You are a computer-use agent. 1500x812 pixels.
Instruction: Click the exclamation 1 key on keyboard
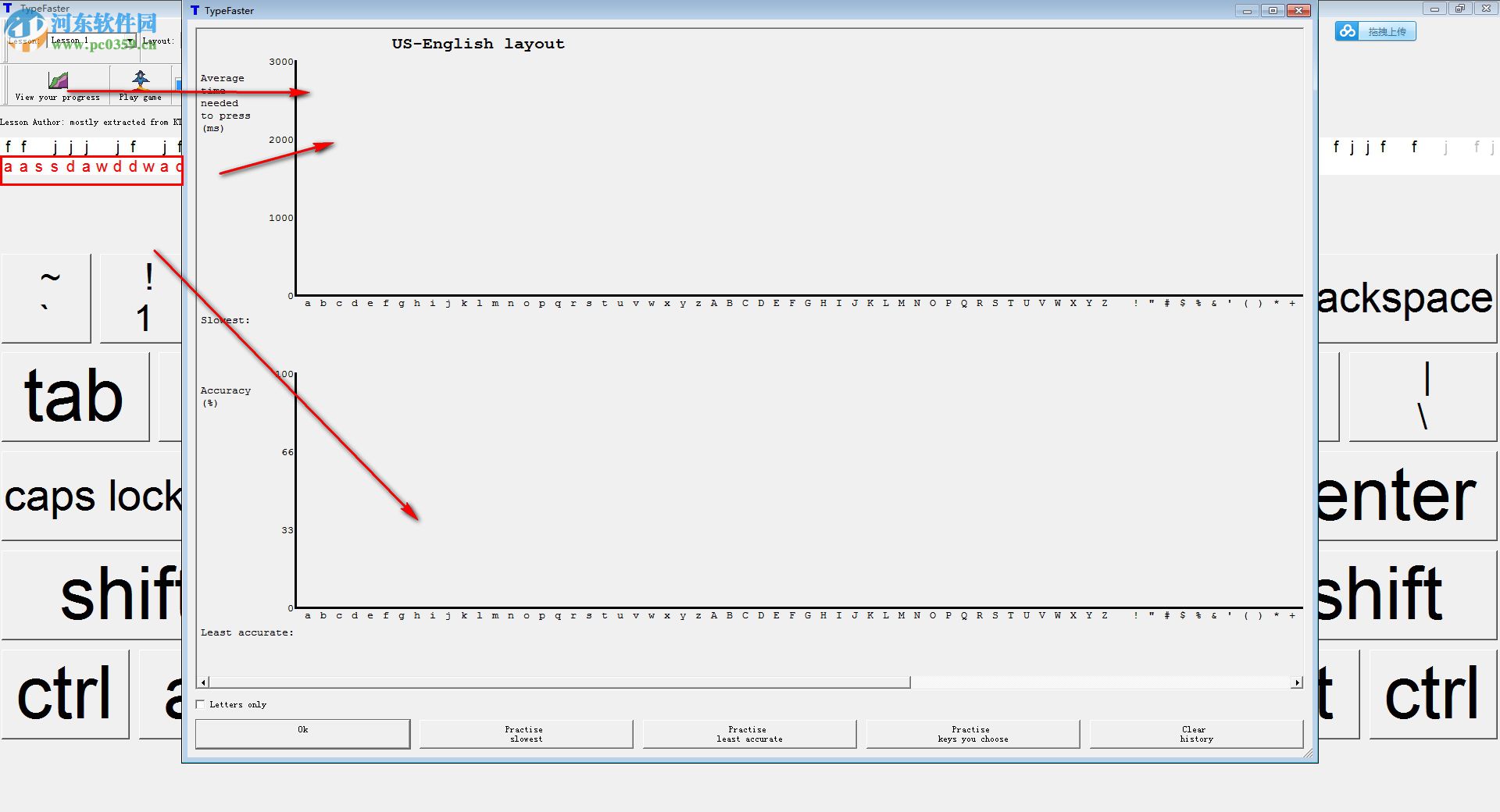tap(141, 298)
